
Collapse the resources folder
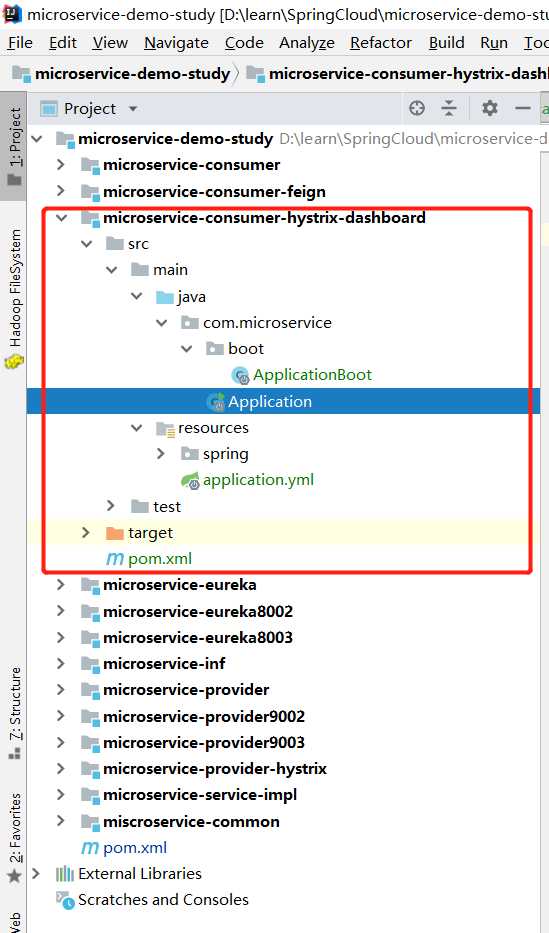(x=137, y=428)
